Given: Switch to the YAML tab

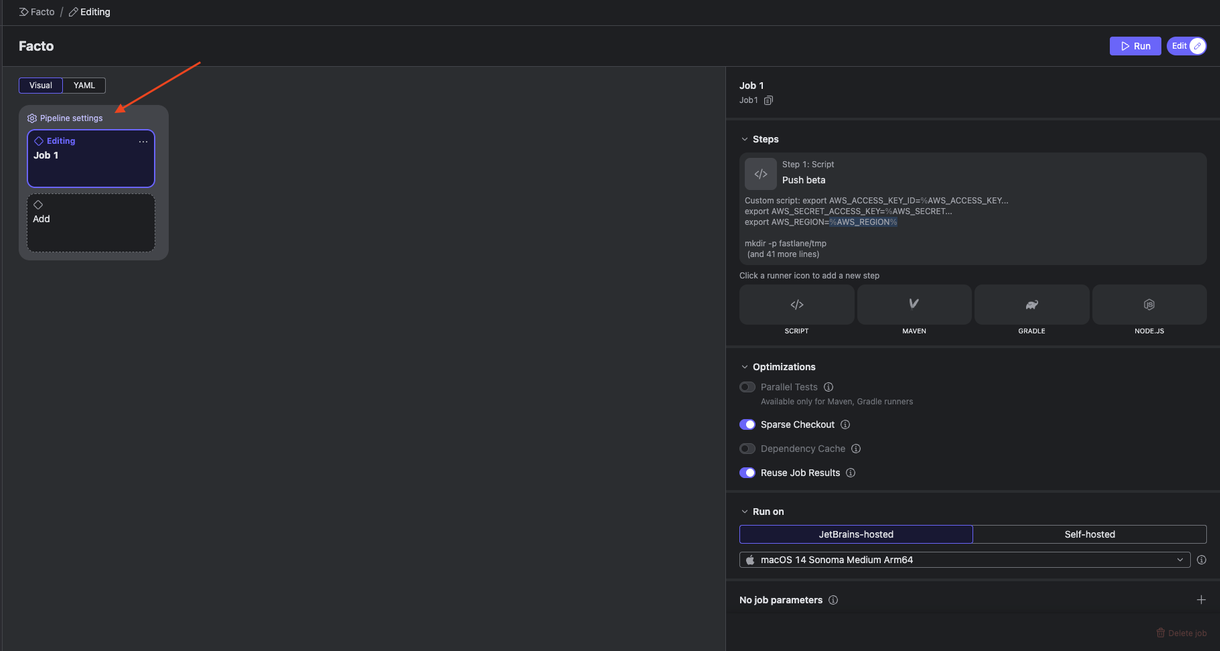Looking at the screenshot, I should pos(84,85).
